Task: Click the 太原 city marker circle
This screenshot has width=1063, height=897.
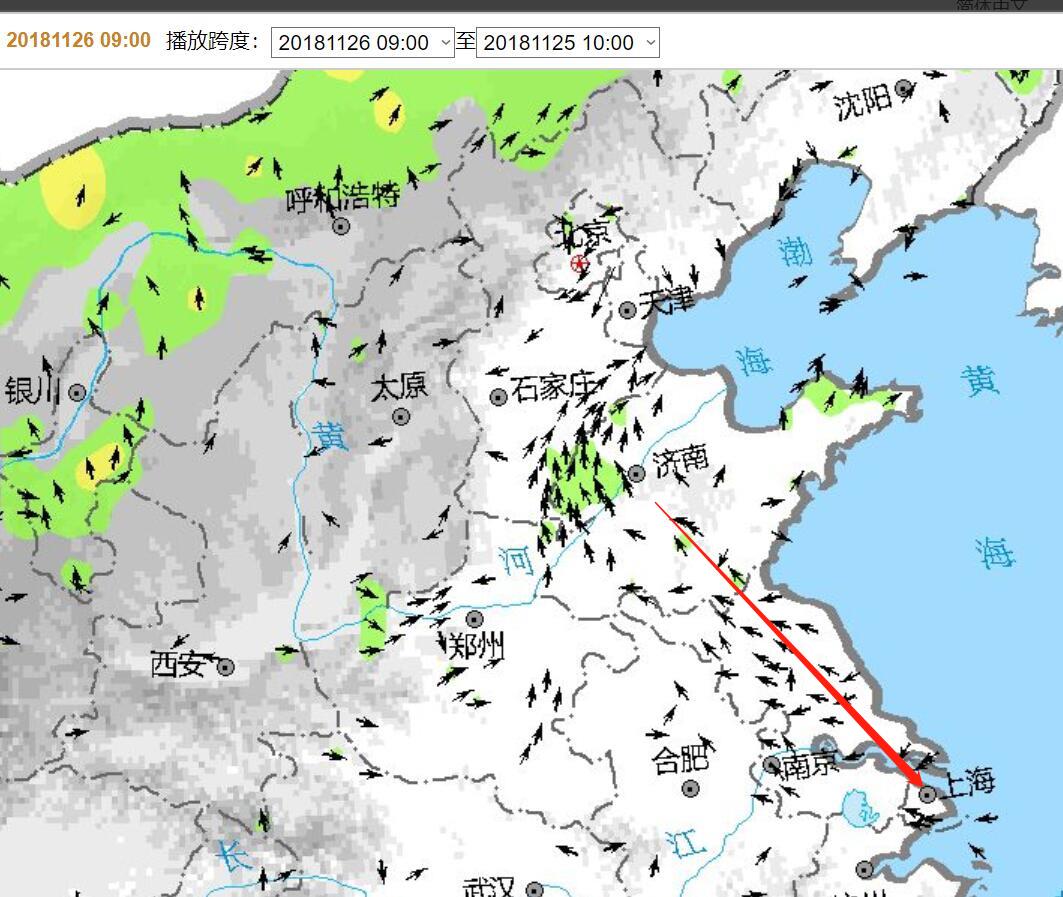Action: (401, 416)
